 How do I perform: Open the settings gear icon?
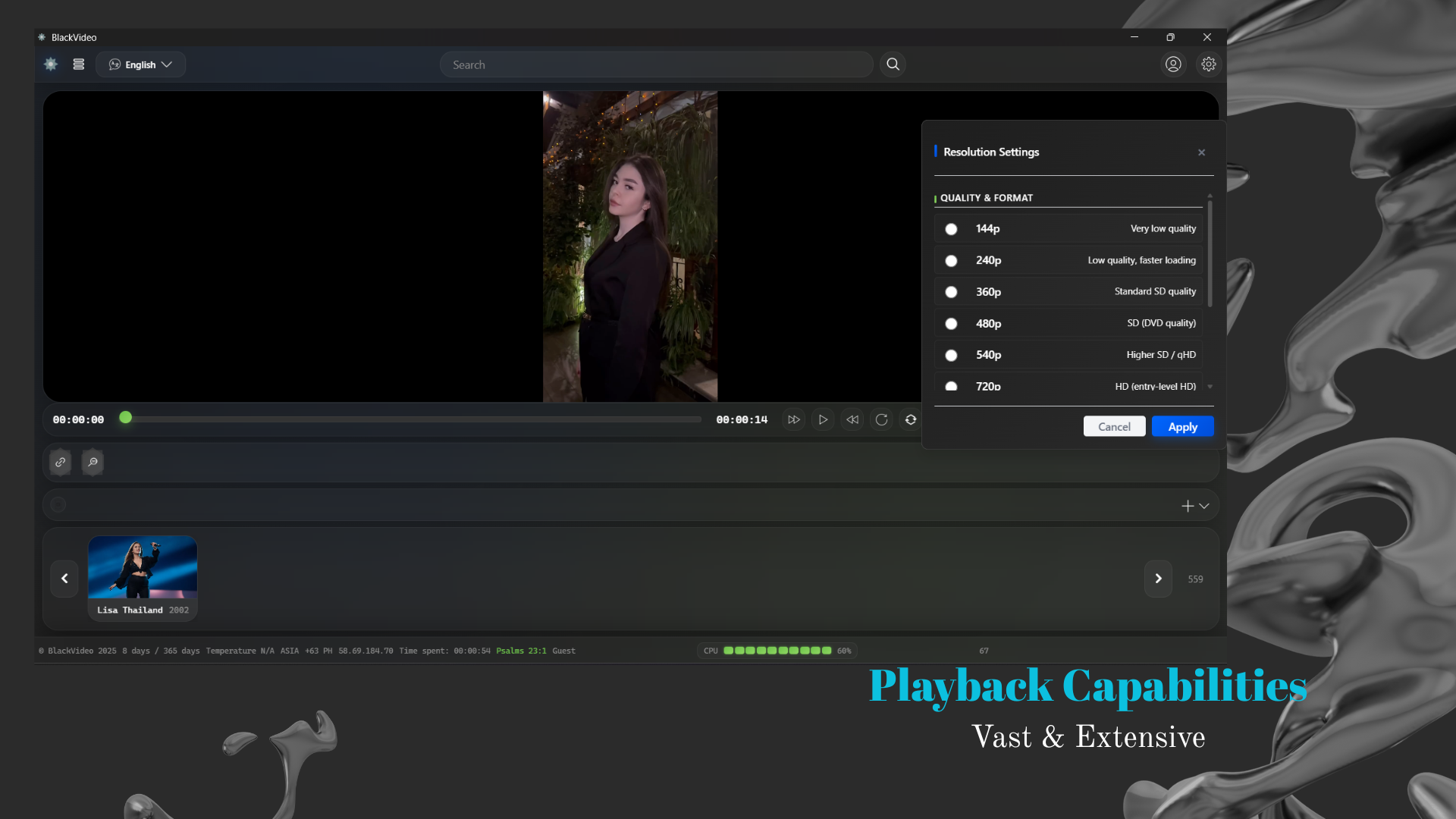pos(1208,64)
